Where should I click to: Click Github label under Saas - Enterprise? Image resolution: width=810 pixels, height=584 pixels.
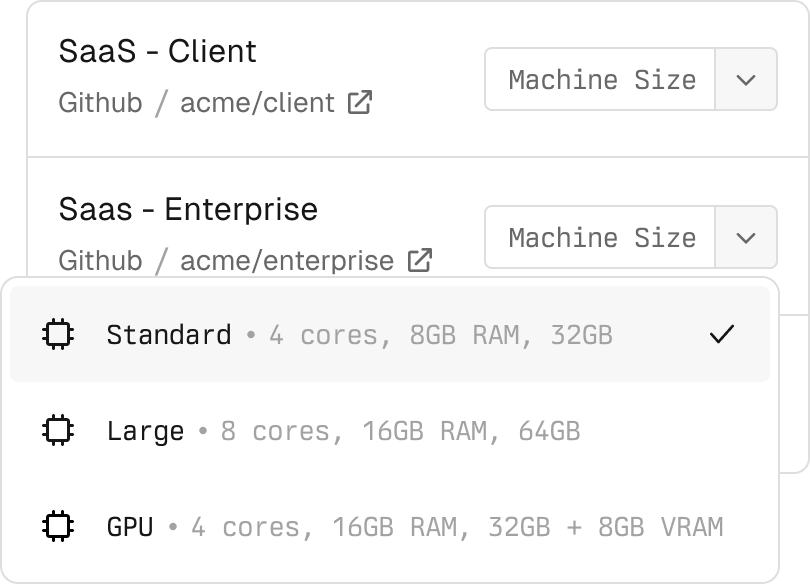tap(100, 261)
